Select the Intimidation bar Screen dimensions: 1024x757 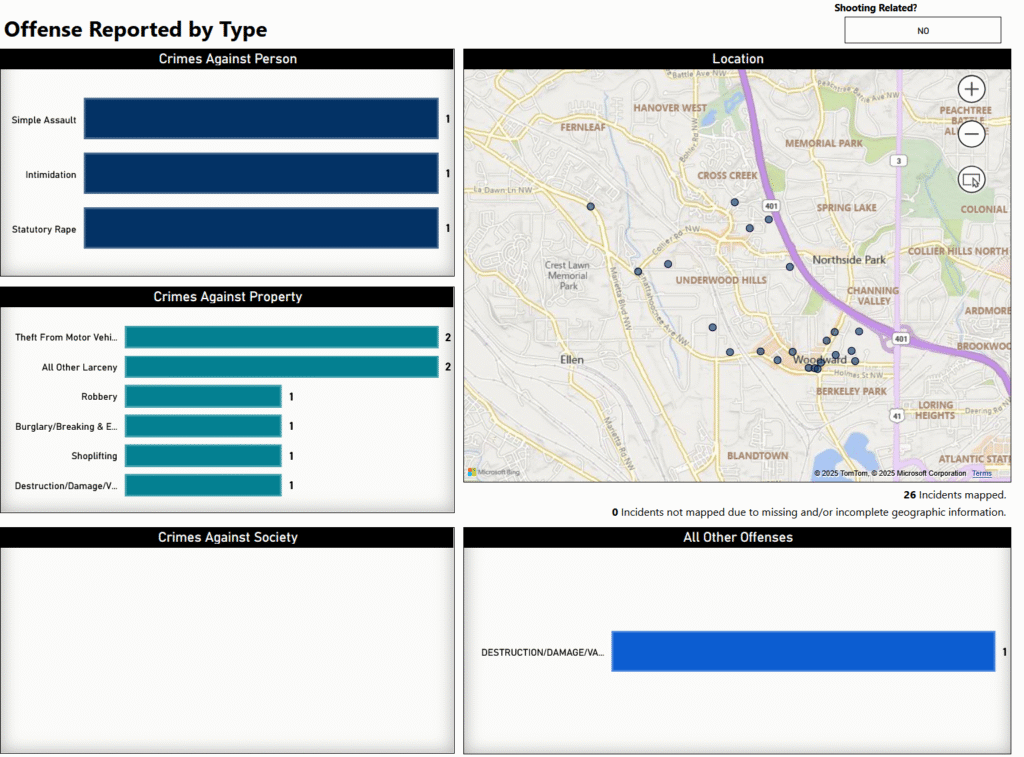pos(261,174)
